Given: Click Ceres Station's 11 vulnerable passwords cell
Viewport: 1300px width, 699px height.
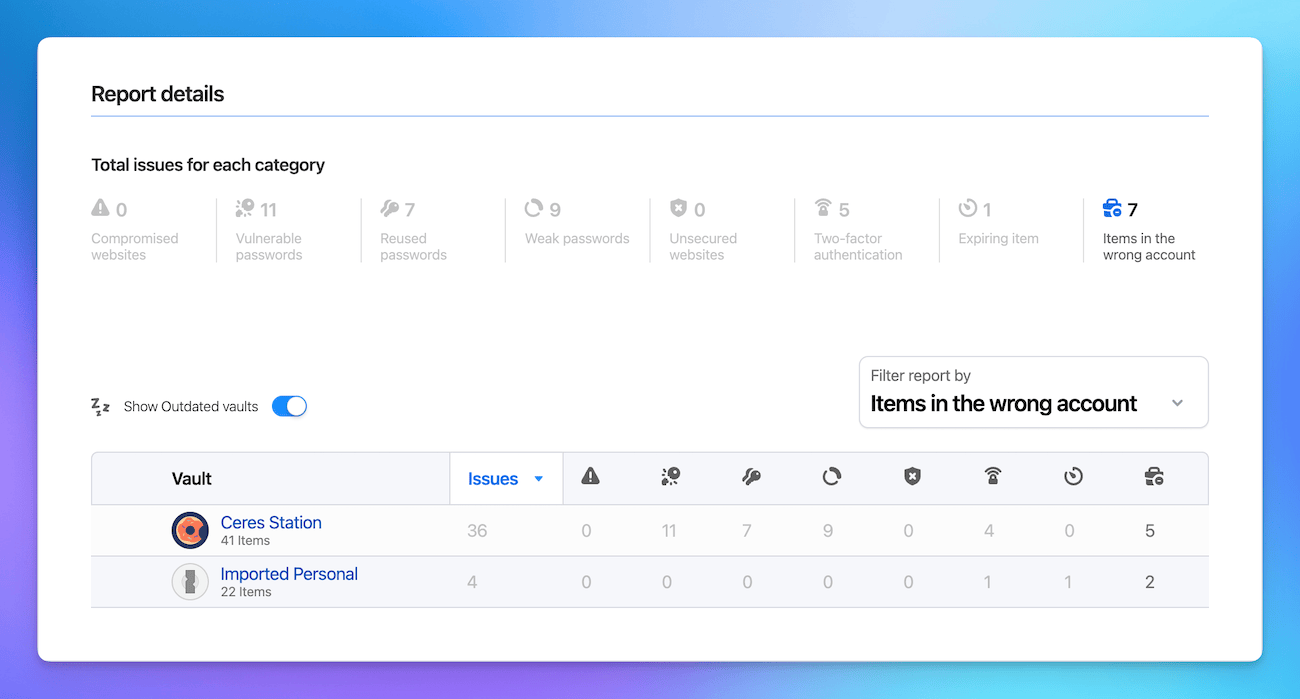Looking at the screenshot, I should click(669, 531).
